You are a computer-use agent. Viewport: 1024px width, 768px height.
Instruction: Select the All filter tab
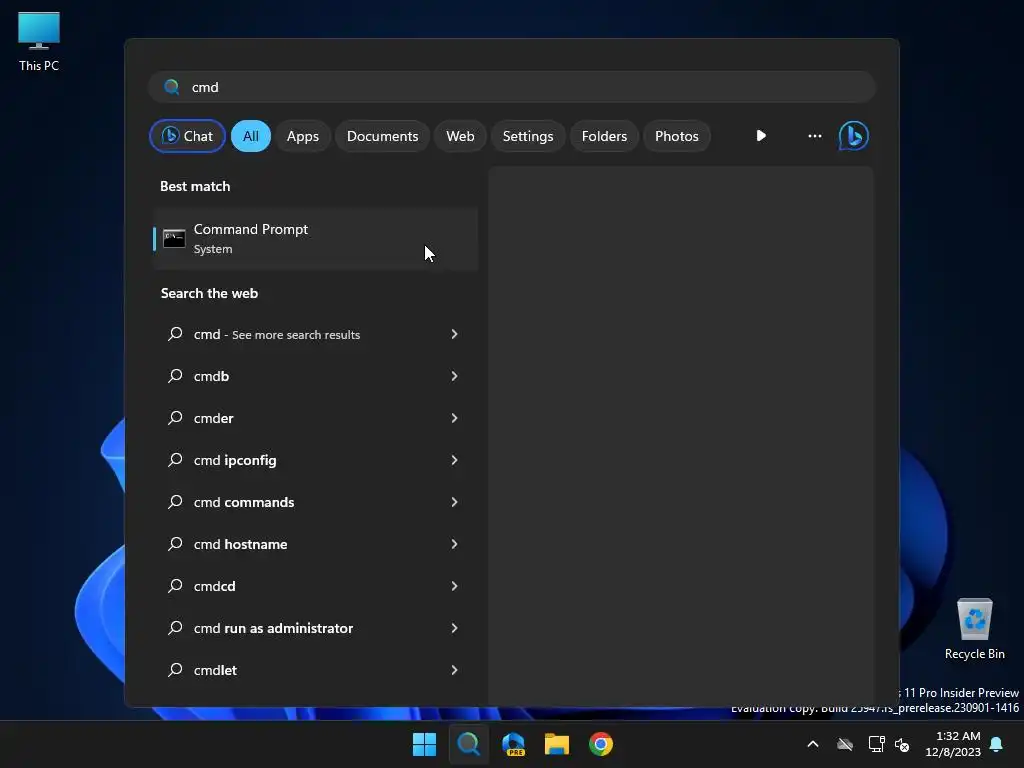pyautogui.click(x=251, y=136)
